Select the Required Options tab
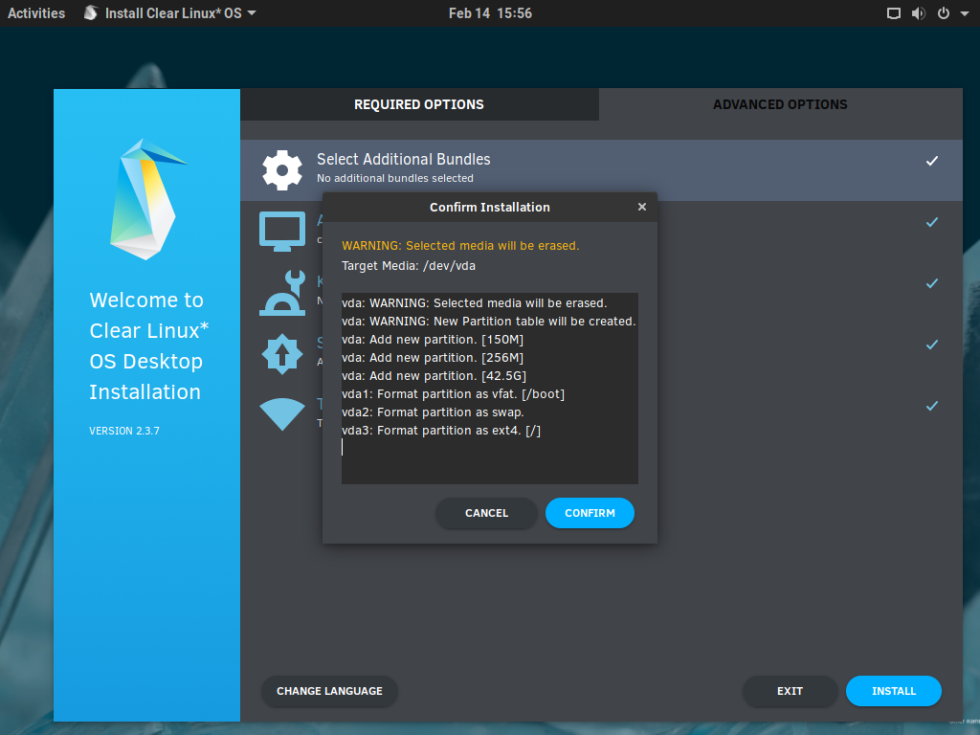This screenshot has height=735, width=980. (418, 104)
